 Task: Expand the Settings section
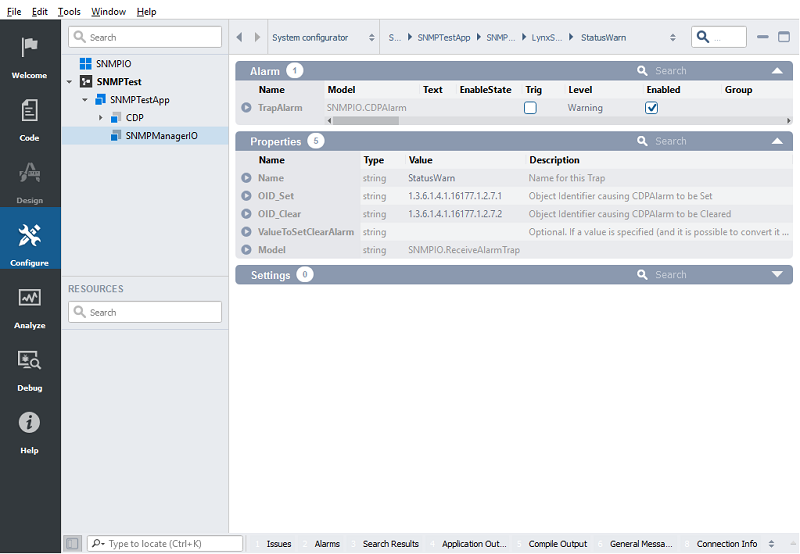(x=777, y=275)
